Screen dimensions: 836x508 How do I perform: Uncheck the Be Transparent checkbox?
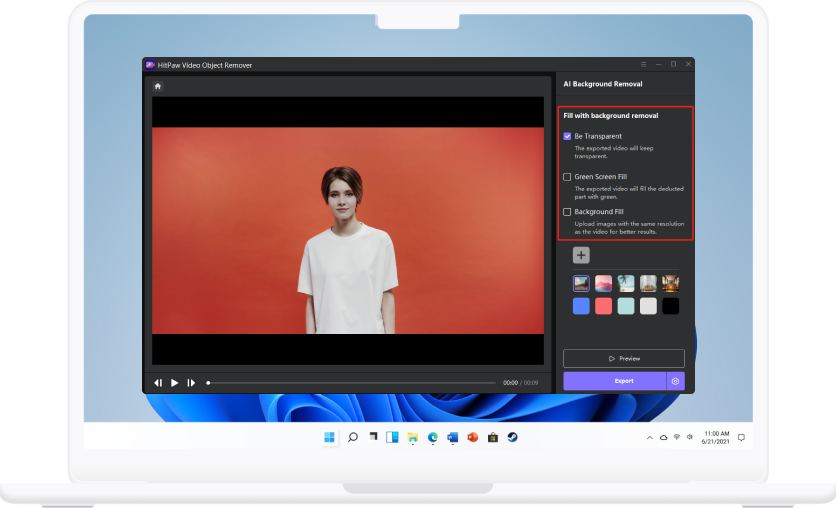[568, 136]
